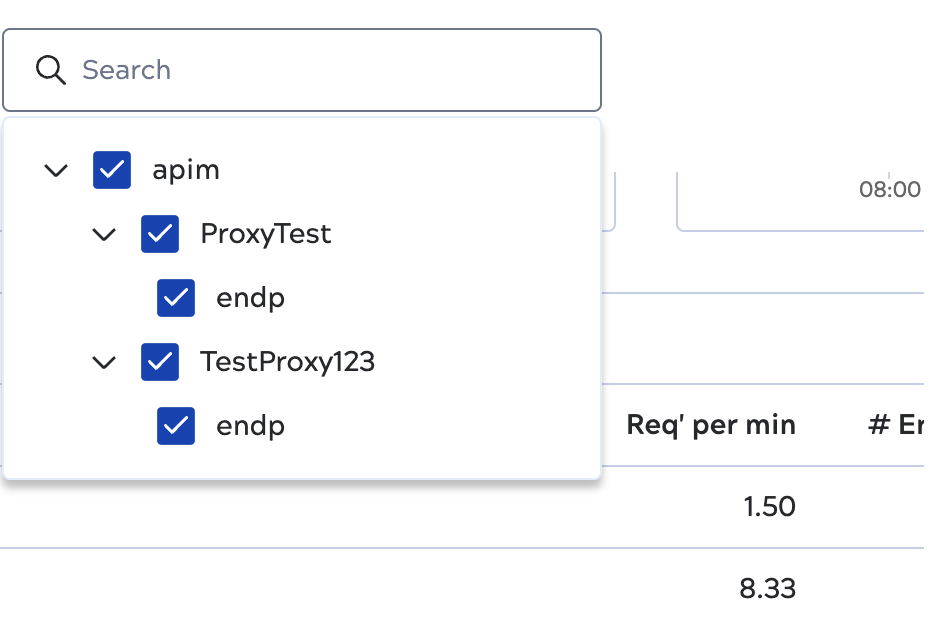The width and height of the screenshot is (930, 634).
Task: Click the 1.50 requests value row
Action: click(769, 507)
